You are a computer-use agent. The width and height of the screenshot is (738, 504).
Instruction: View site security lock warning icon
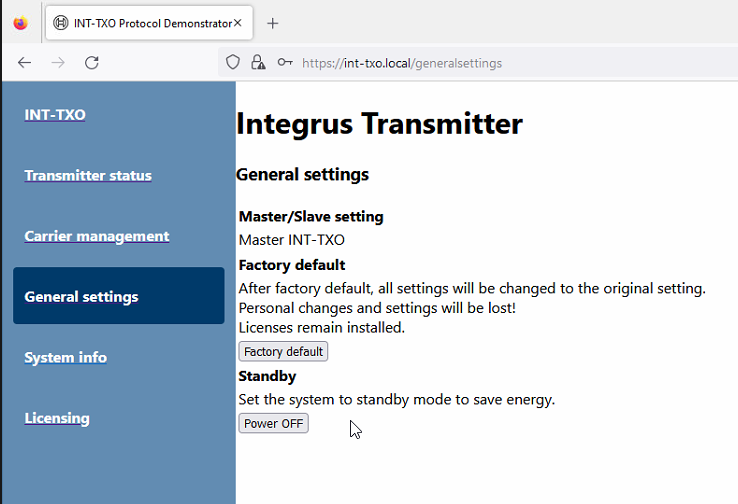[x=257, y=62]
